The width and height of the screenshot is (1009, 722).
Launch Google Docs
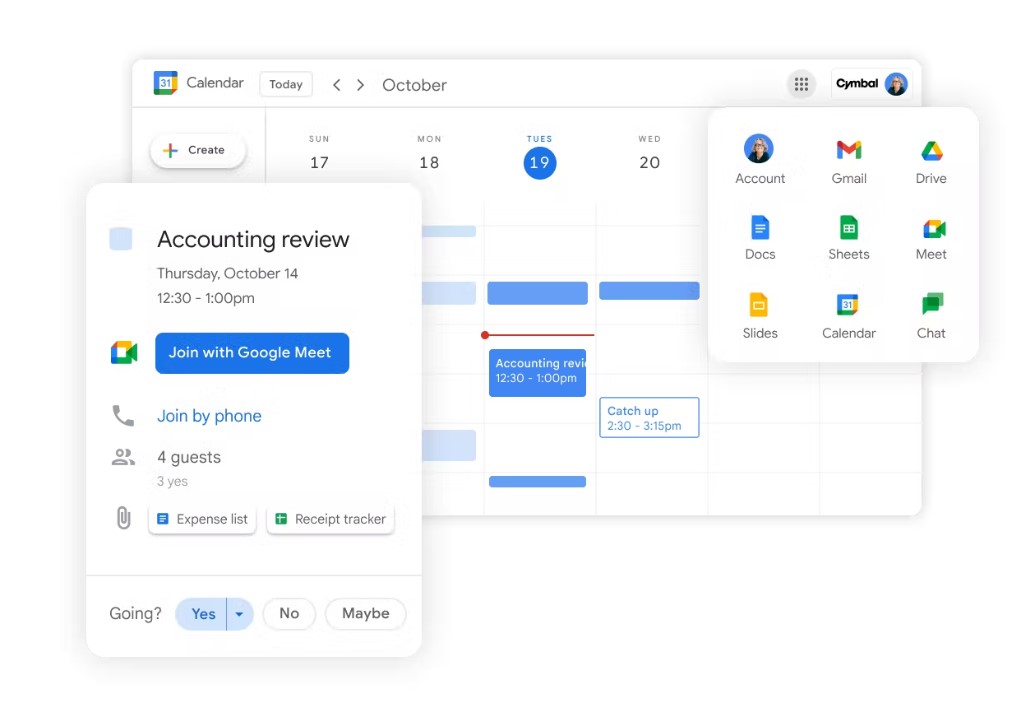[x=759, y=227]
